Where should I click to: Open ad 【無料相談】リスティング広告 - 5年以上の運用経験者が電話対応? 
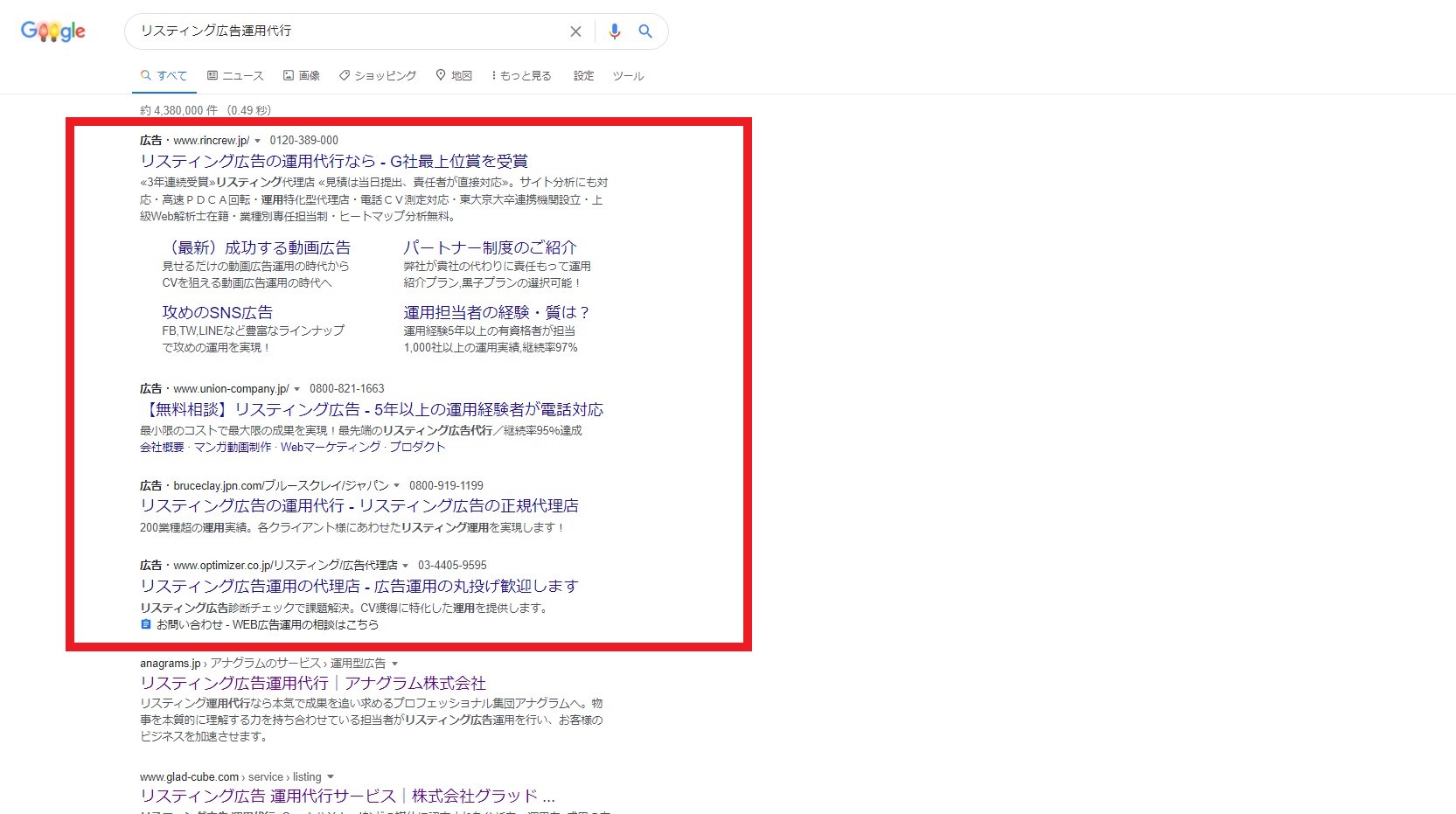pos(372,409)
